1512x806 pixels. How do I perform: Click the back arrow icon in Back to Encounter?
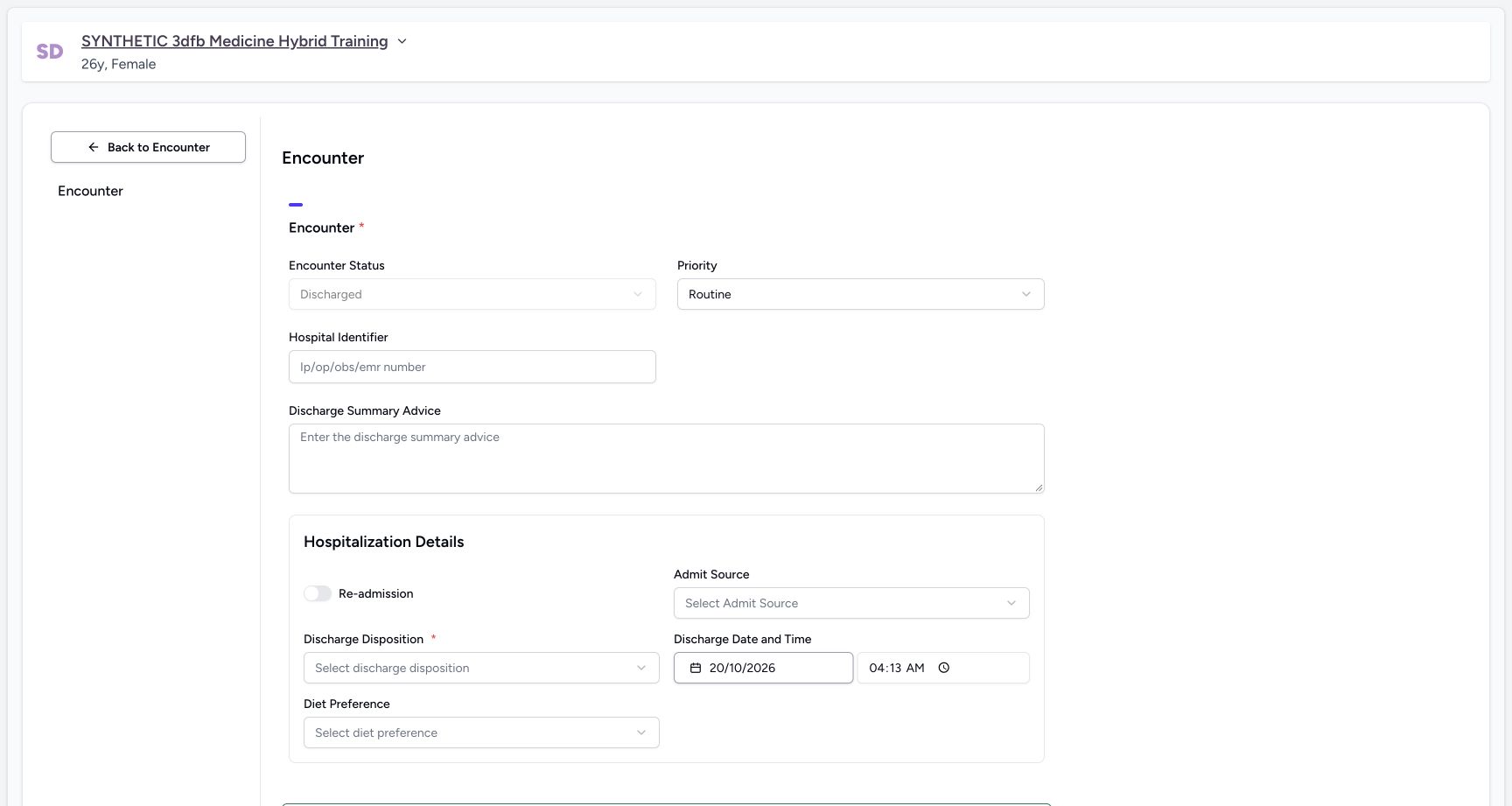pos(94,147)
